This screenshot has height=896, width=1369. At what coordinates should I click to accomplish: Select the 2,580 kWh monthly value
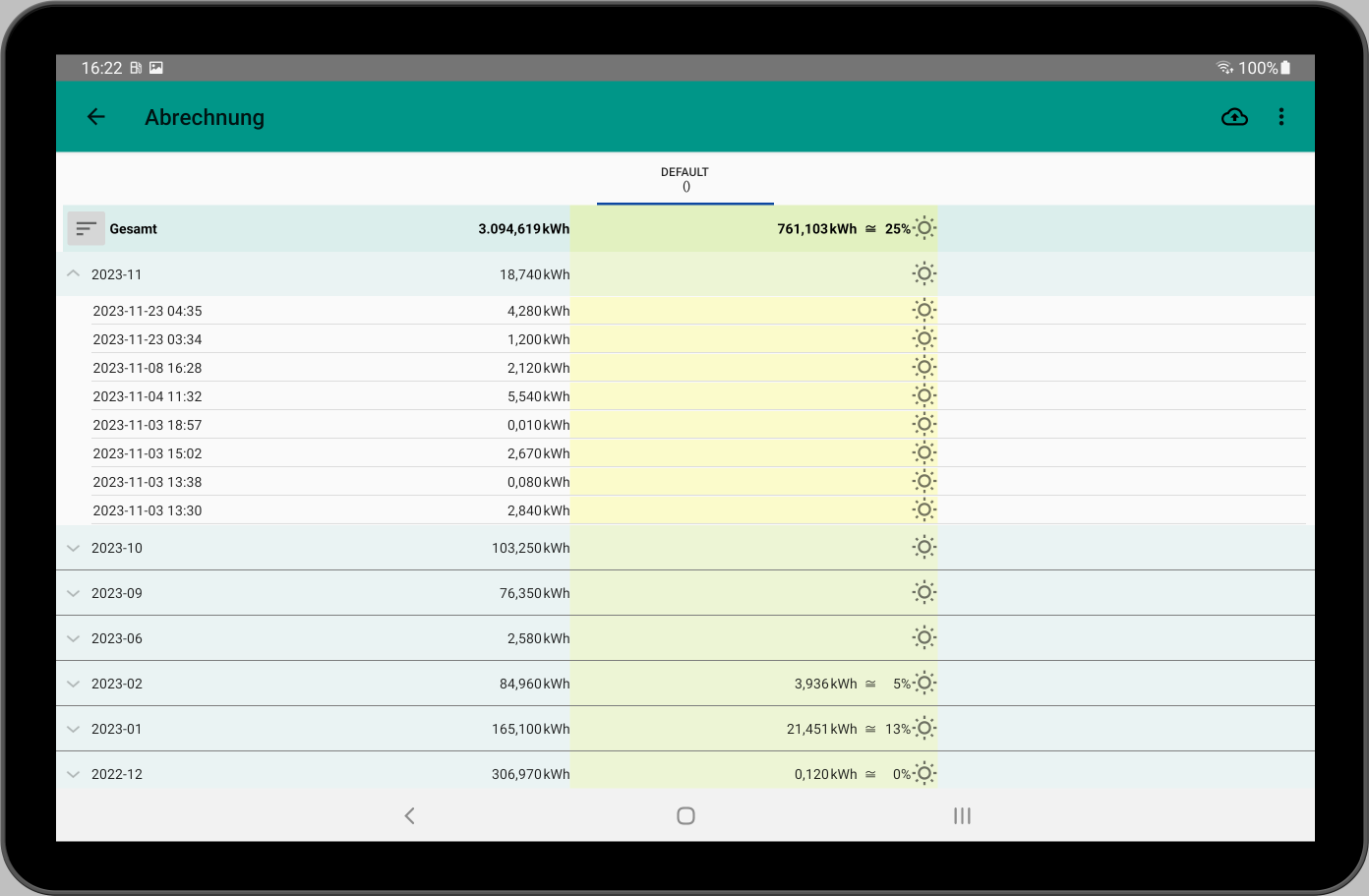[x=539, y=638]
